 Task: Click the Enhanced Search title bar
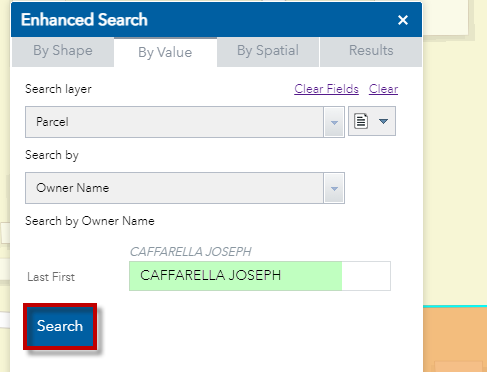click(x=216, y=20)
